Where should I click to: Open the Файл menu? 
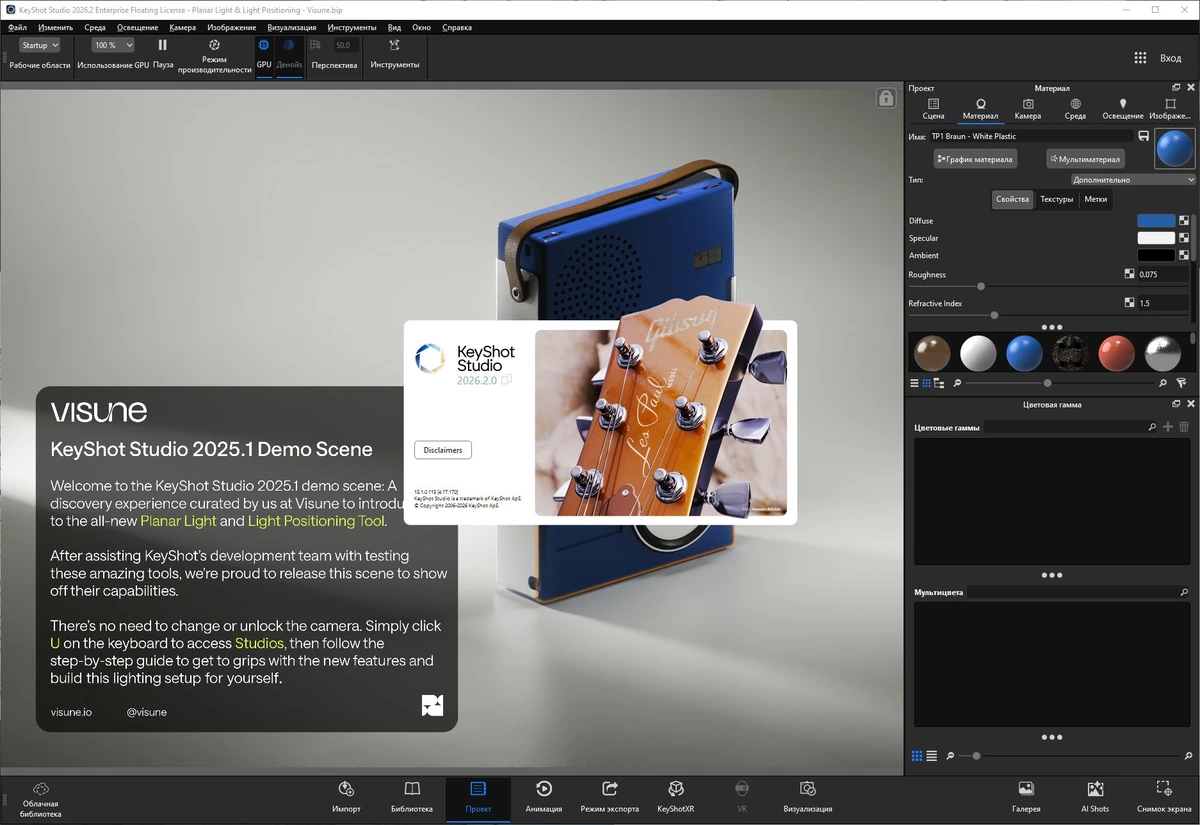tap(17, 27)
